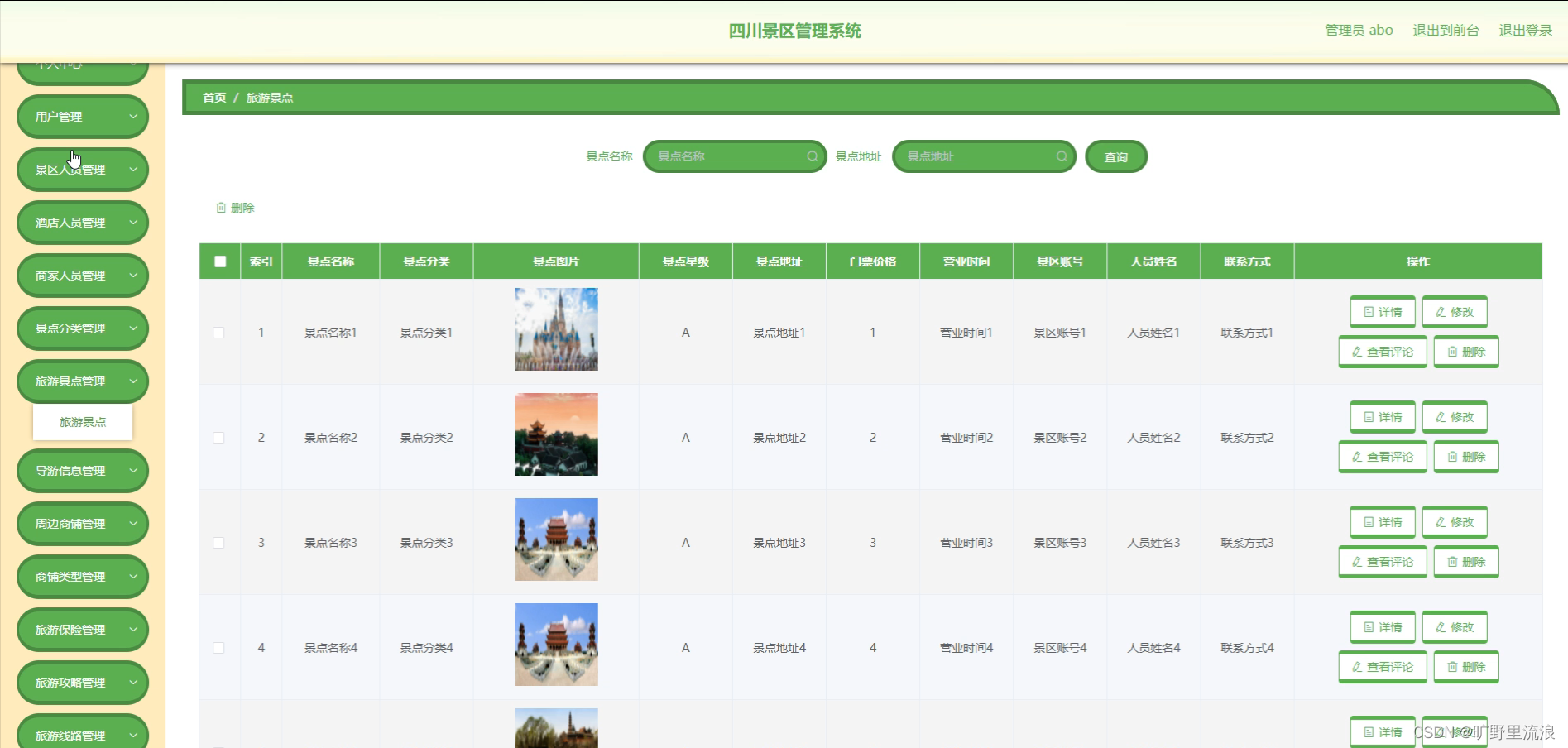
Task: Click the 四川景区管理系统 title
Action: coord(795,31)
